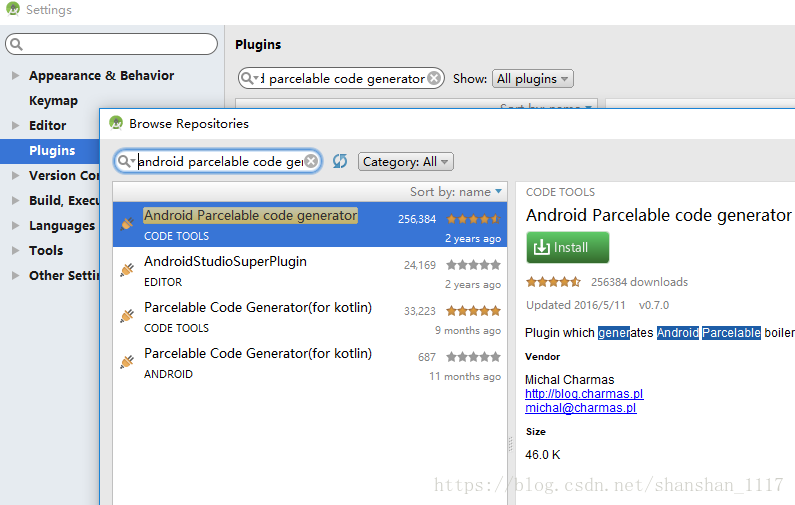Open the http://blog.charmas.pl vendor link
This screenshot has width=795, height=505.
(x=584, y=393)
